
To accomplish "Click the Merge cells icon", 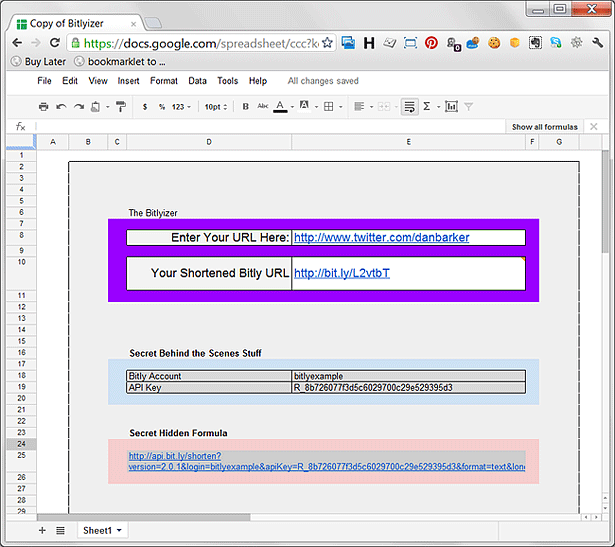I will click(384, 107).
